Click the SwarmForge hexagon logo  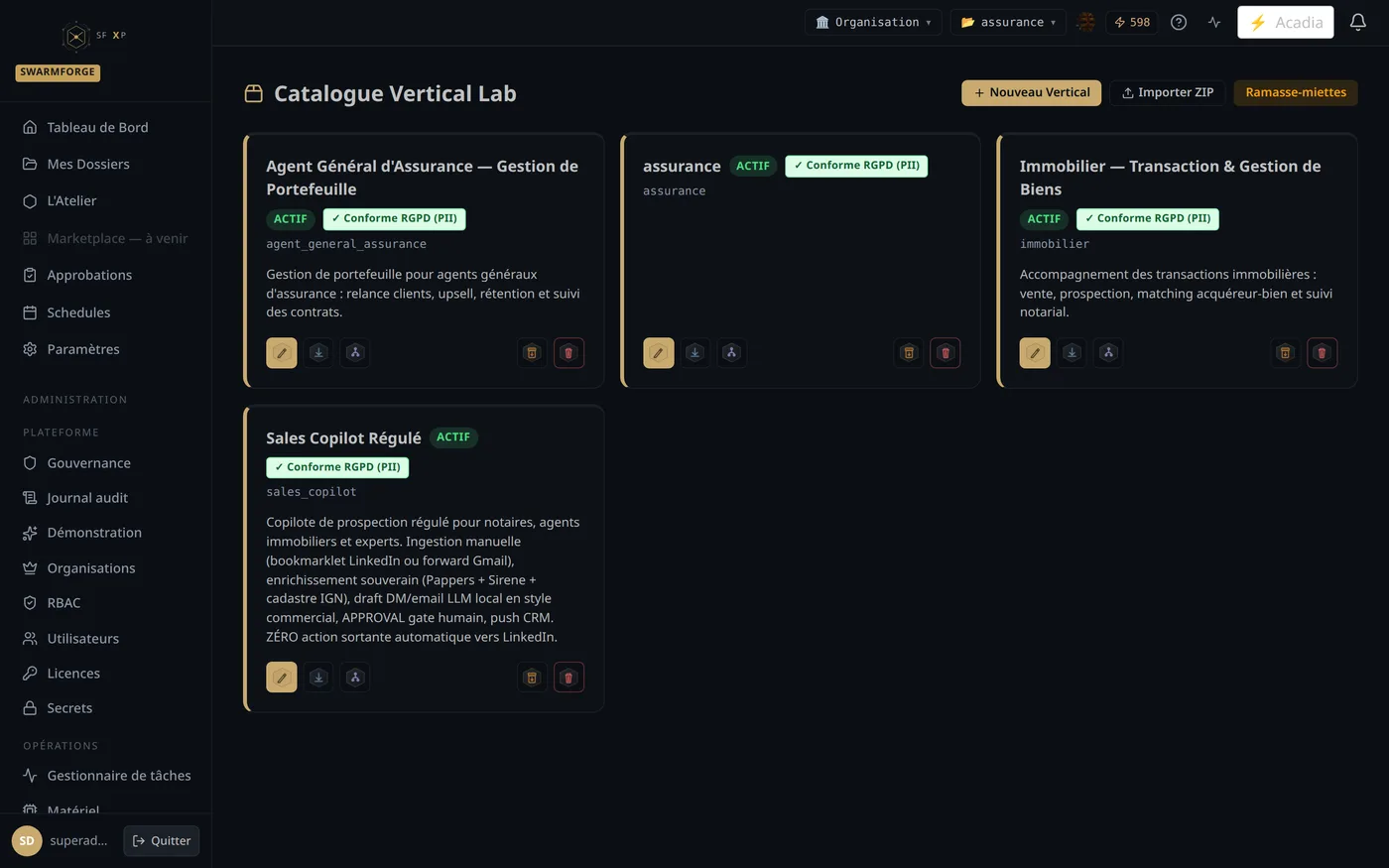(75, 37)
